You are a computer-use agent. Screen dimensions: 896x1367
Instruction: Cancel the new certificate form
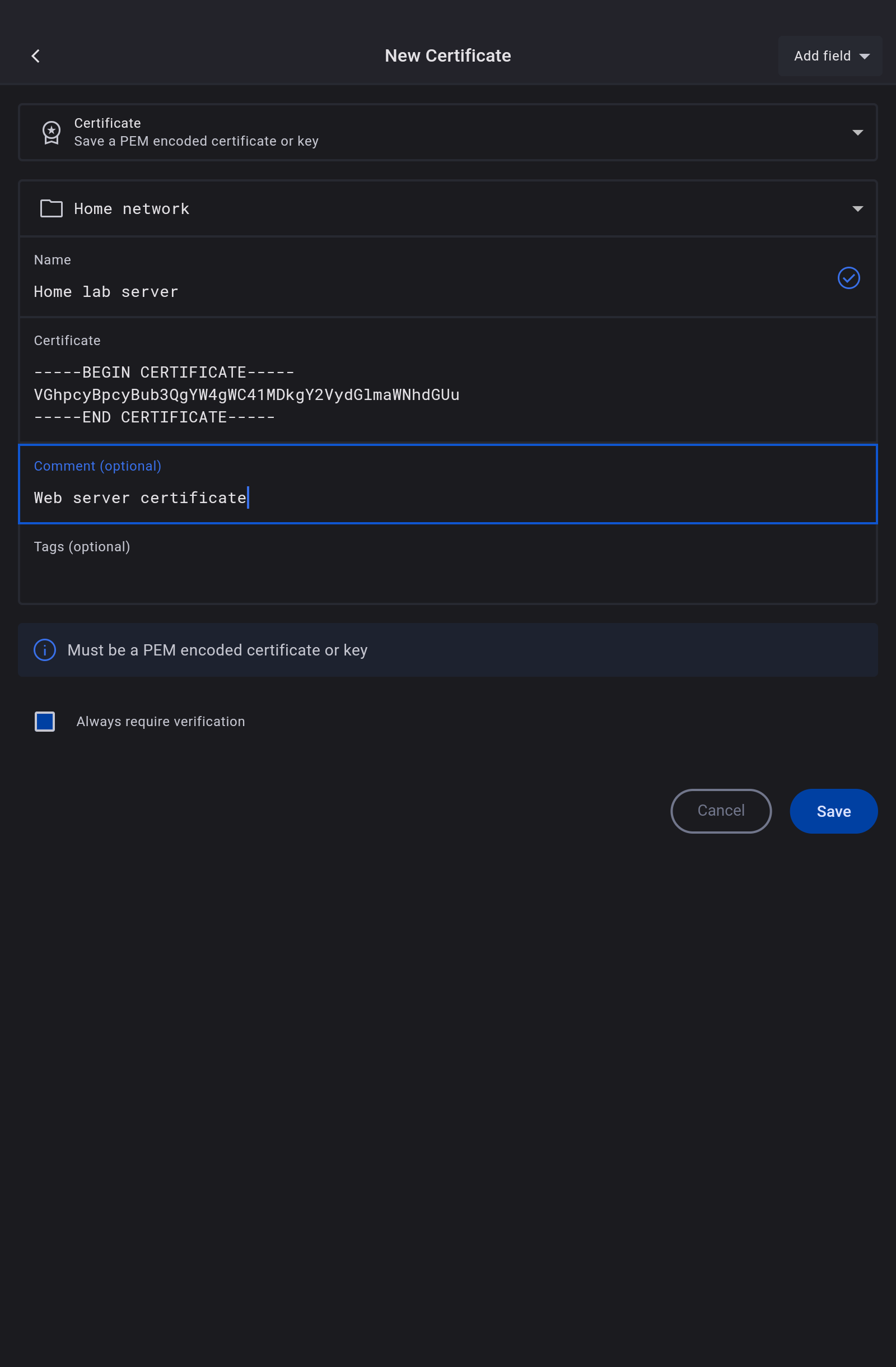point(720,811)
